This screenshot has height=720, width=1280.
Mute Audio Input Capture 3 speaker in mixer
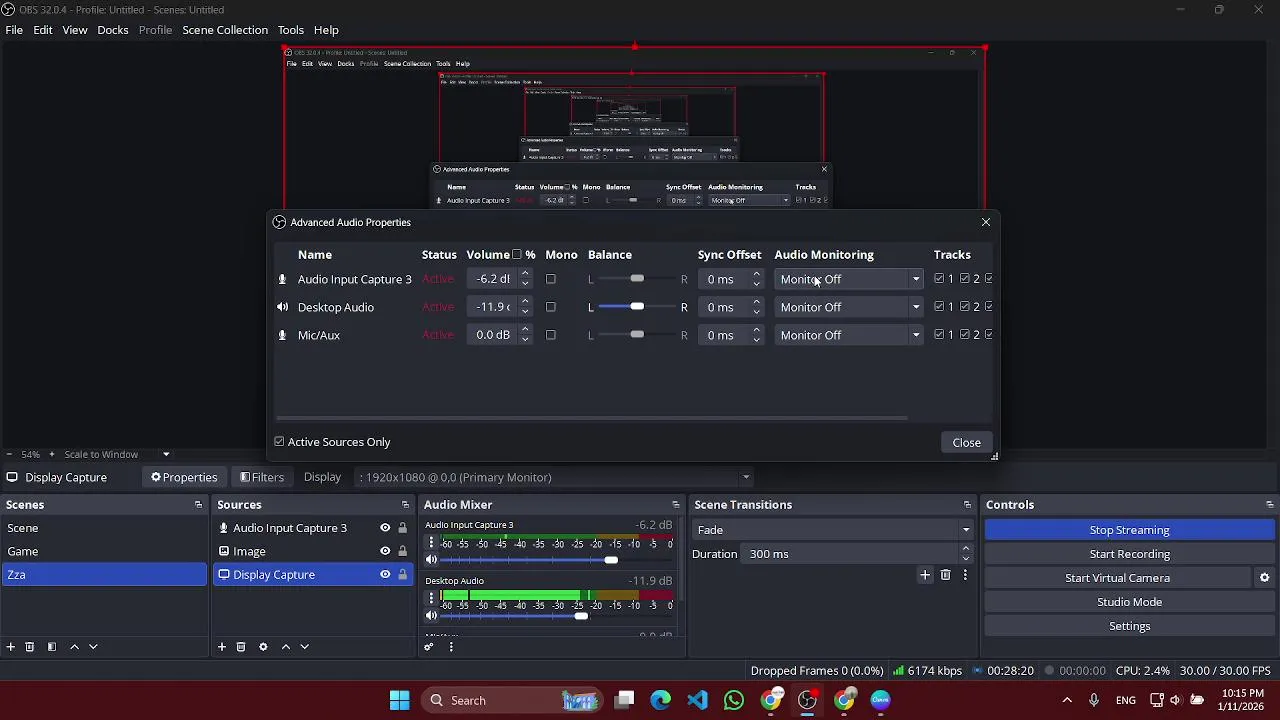coord(432,560)
